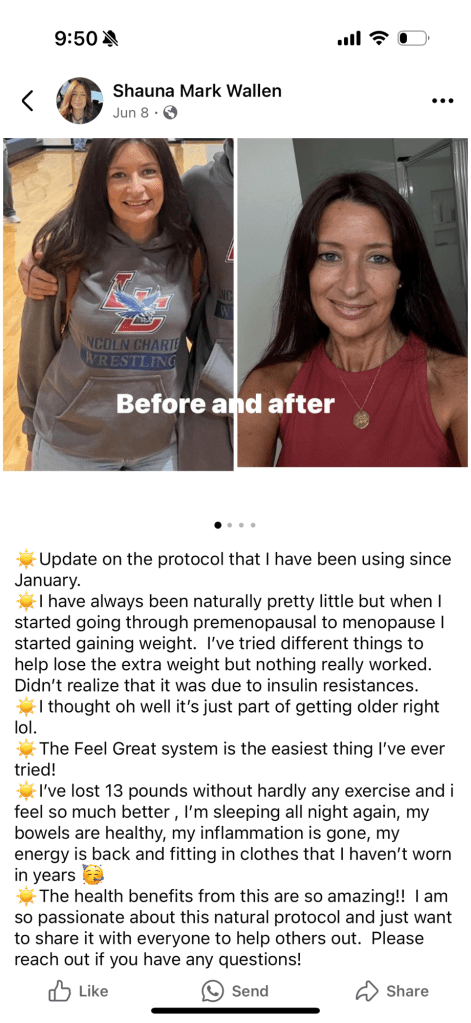Image resolution: width=471 pixels, height=1023 pixels.
Task: Tap the Share arrow icon
Action: click(x=367, y=991)
